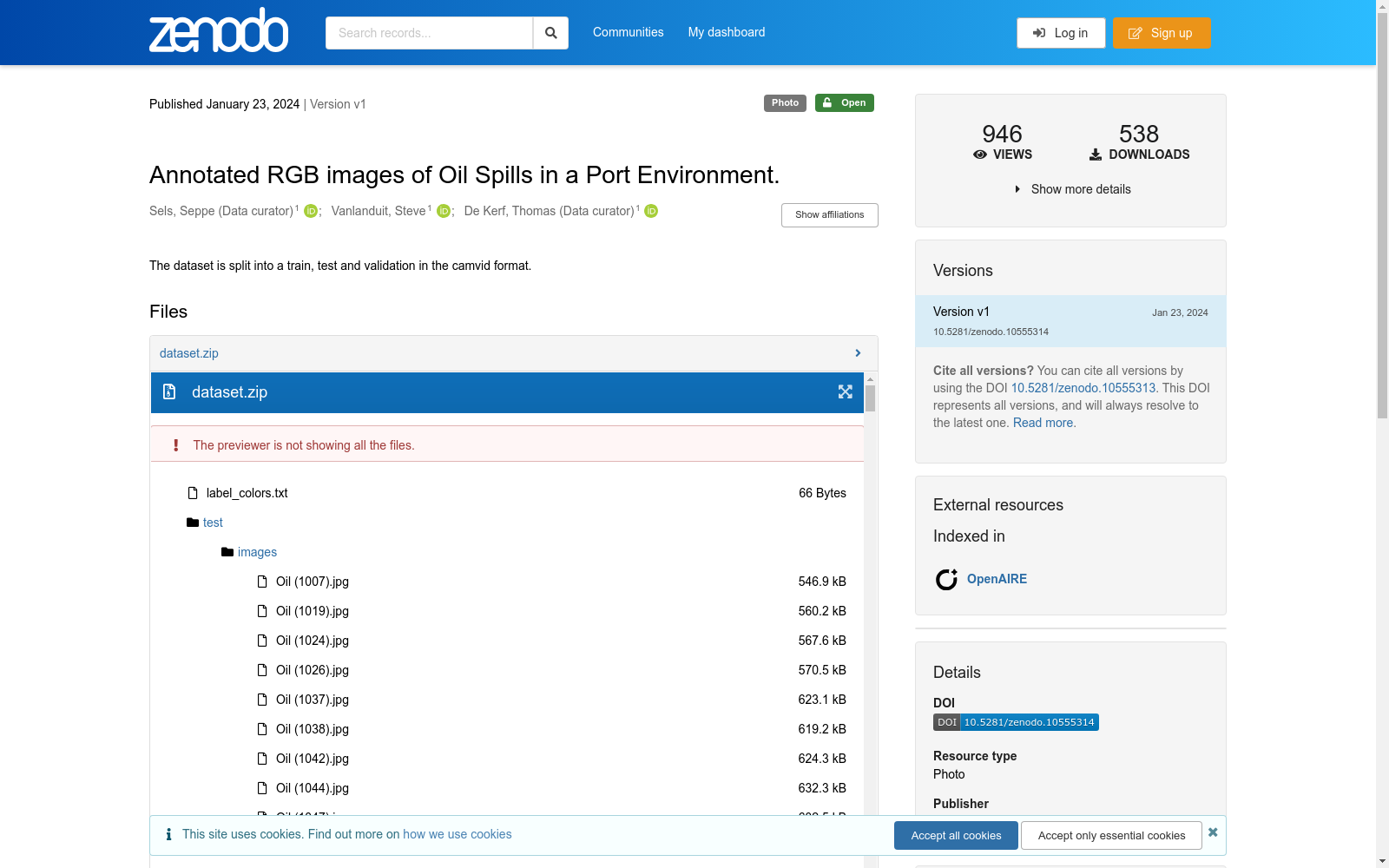The width and height of the screenshot is (1389, 868).
Task: Click Show affiliations button
Action: pyautogui.click(x=830, y=215)
